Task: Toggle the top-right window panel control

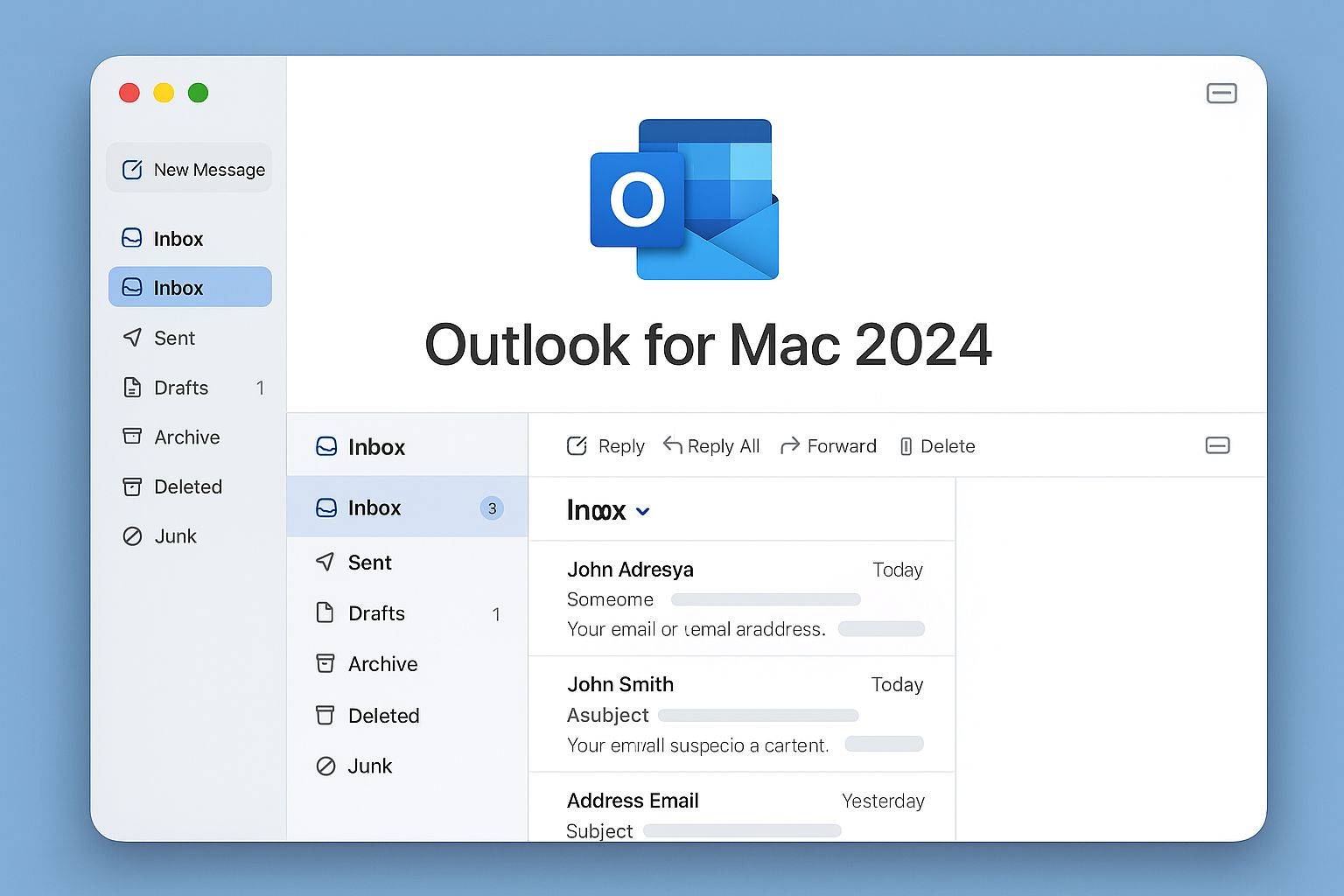Action: (x=1221, y=93)
